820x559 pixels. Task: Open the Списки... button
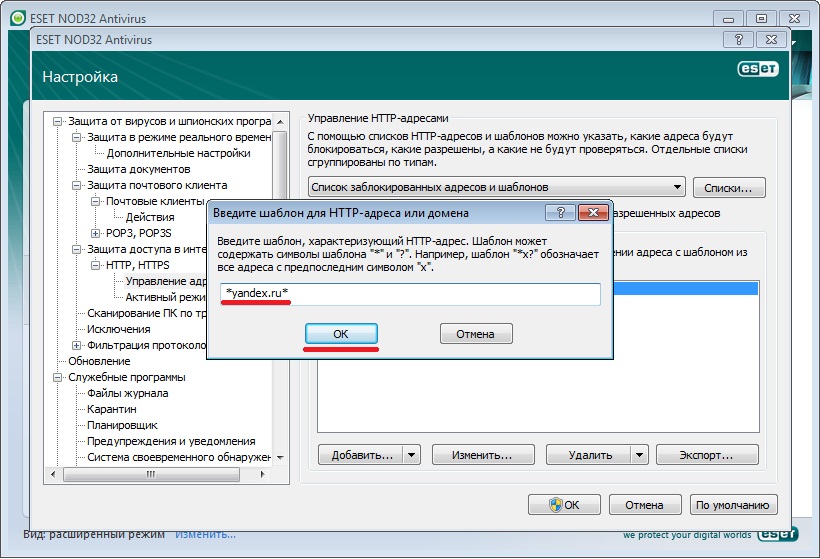tap(729, 188)
